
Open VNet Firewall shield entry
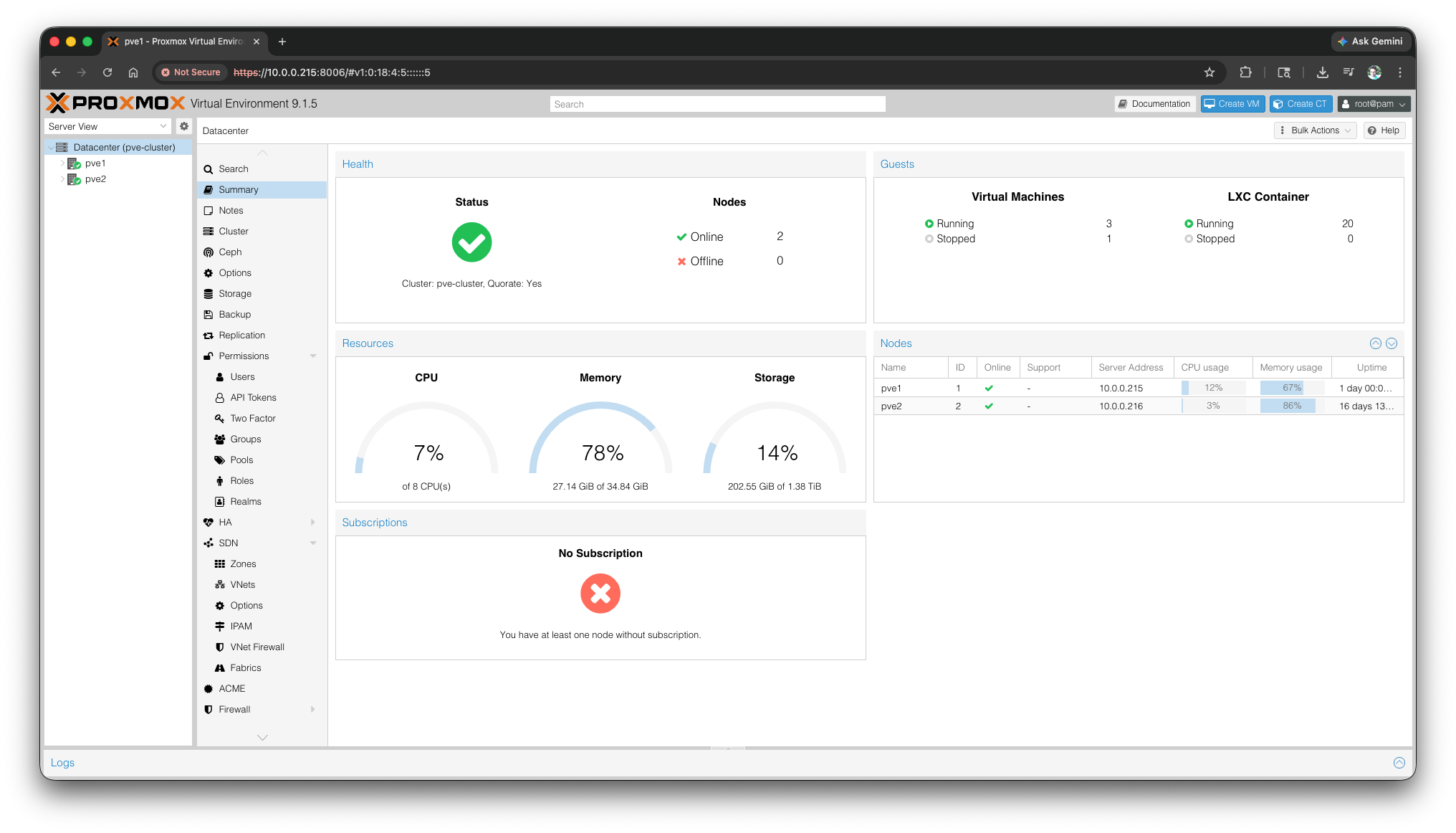[x=257, y=647]
